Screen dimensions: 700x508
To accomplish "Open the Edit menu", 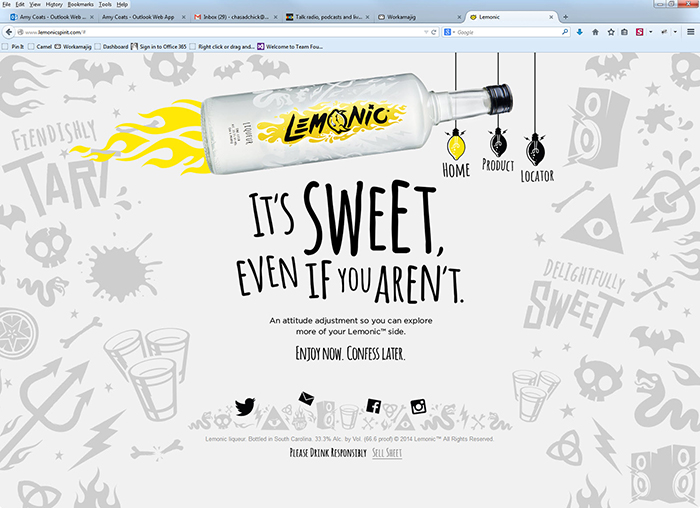I will click(x=20, y=4).
